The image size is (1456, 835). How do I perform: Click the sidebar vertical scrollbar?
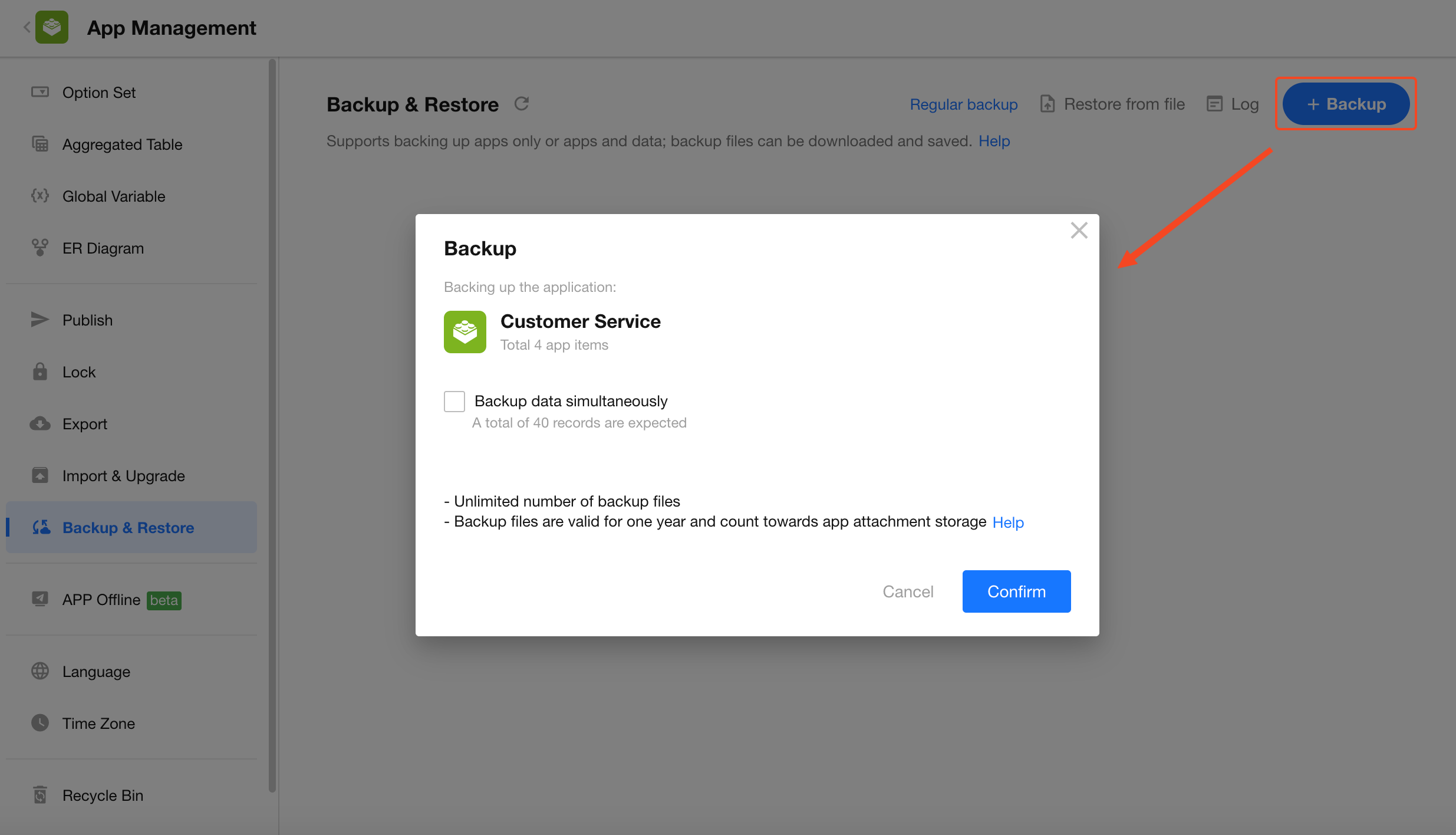(x=272, y=425)
